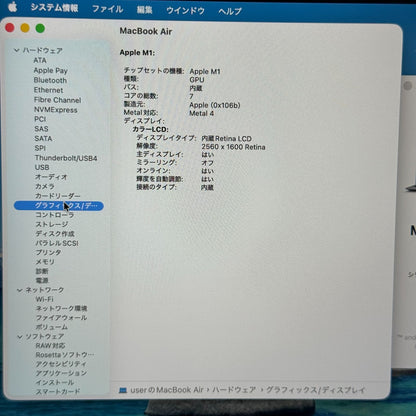Select ATA in the sidebar
Image resolution: width=416 pixels, height=416 pixels.
pos(40,60)
